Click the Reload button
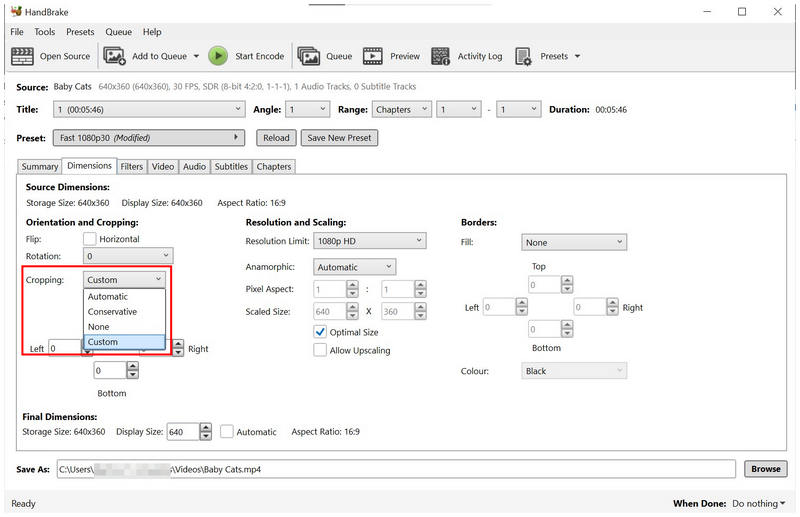The height and width of the screenshot is (517, 800). point(276,138)
